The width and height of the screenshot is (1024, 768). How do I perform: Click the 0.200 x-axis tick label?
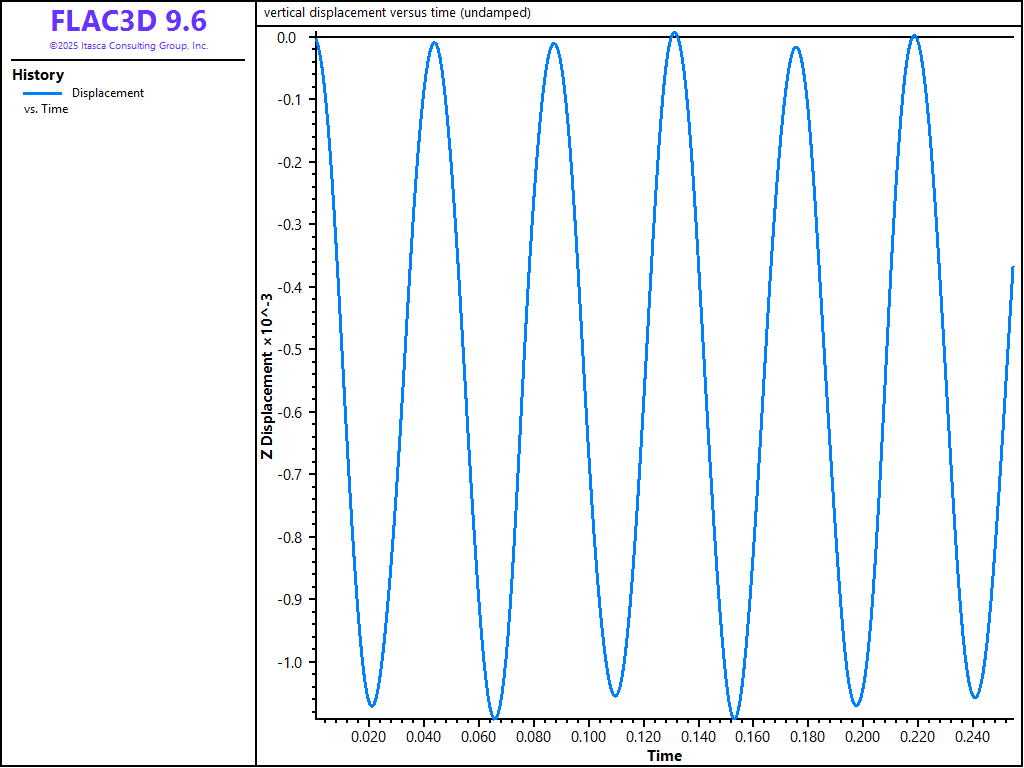tap(862, 737)
